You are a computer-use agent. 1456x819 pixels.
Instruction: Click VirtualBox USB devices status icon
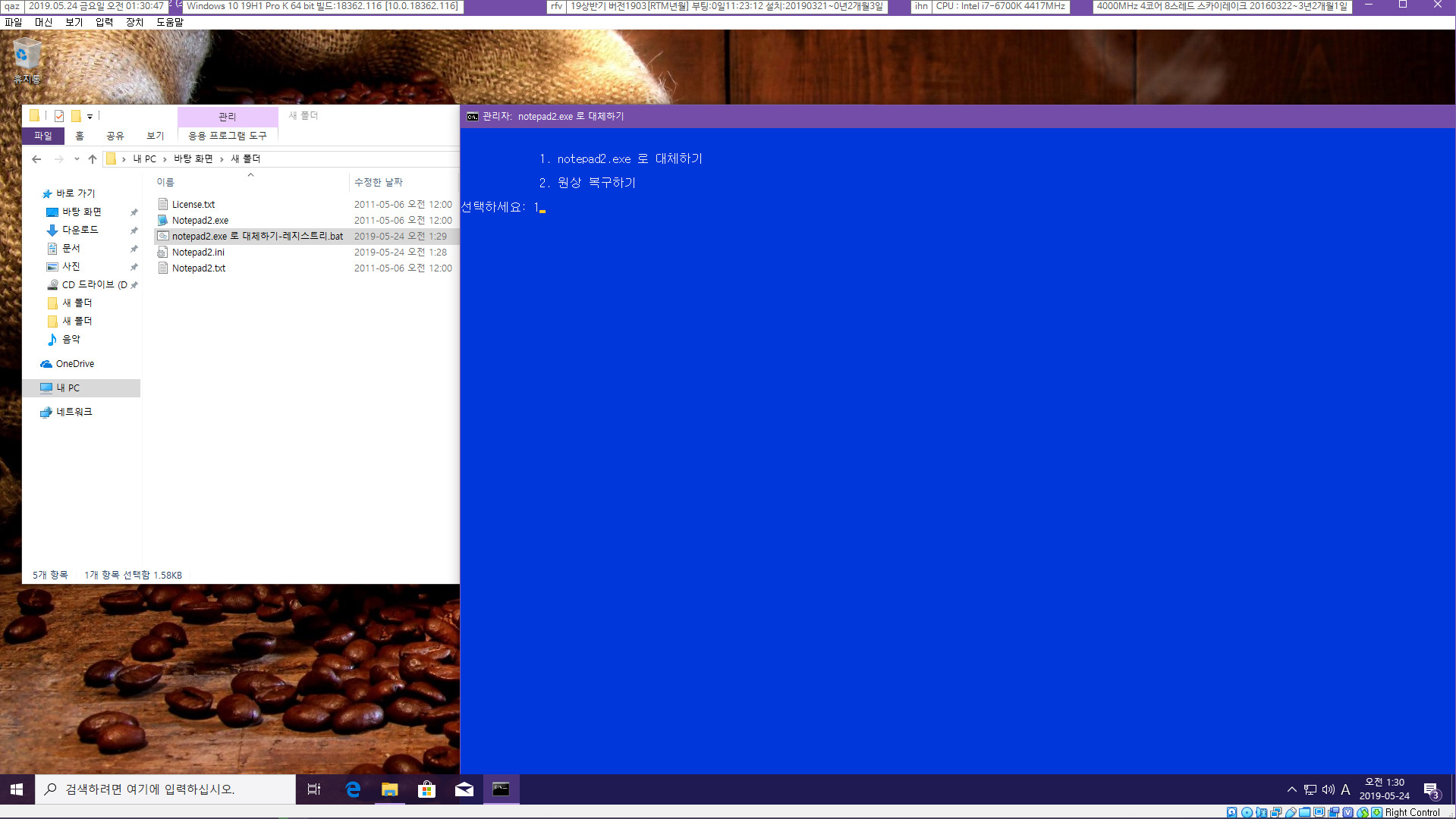click(x=1291, y=812)
